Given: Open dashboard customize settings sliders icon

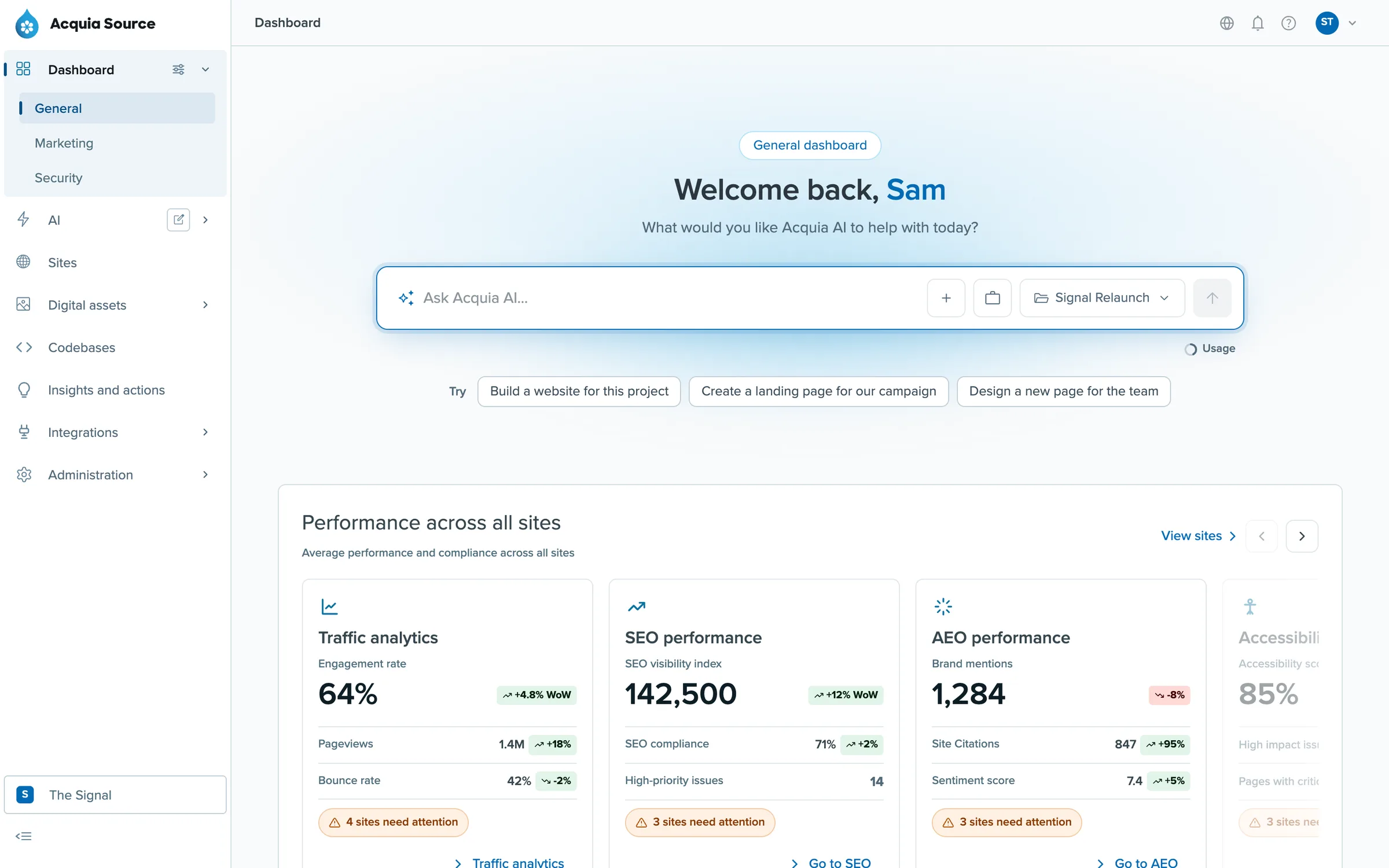Looking at the screenshot, I should pyautogui.click(x=178, y=69).
